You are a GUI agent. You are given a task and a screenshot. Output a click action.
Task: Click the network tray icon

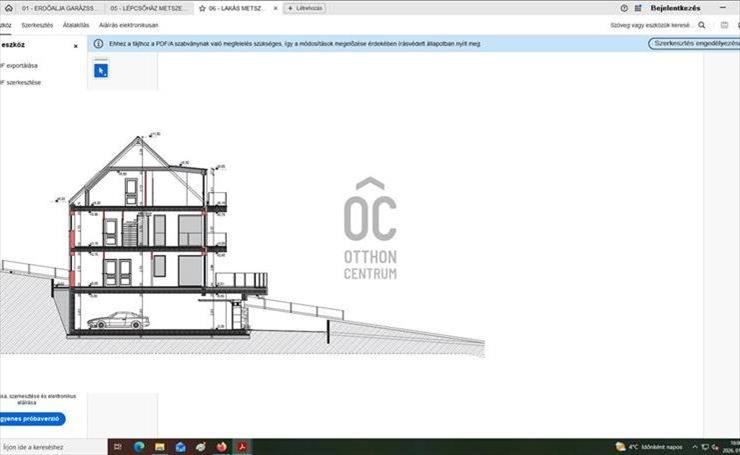[x=705, y=447]
